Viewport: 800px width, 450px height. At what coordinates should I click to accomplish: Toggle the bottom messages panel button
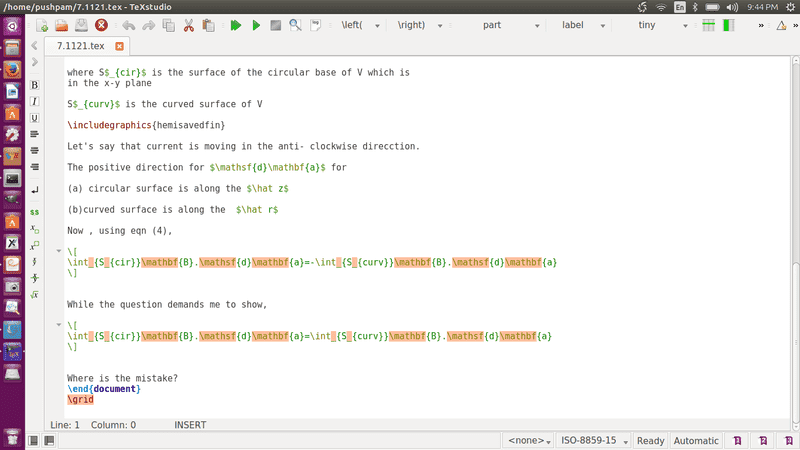tap(50, 440)
